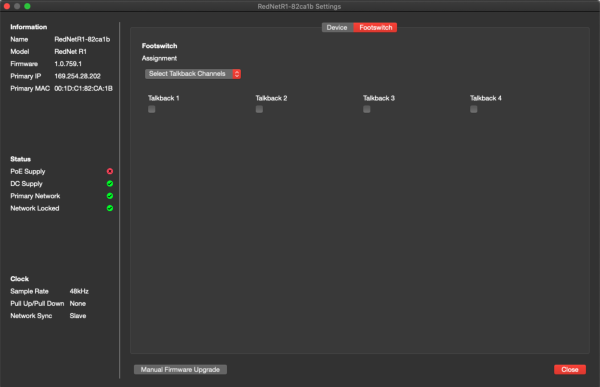Click the model value RedNet R1

pos(70,52)
